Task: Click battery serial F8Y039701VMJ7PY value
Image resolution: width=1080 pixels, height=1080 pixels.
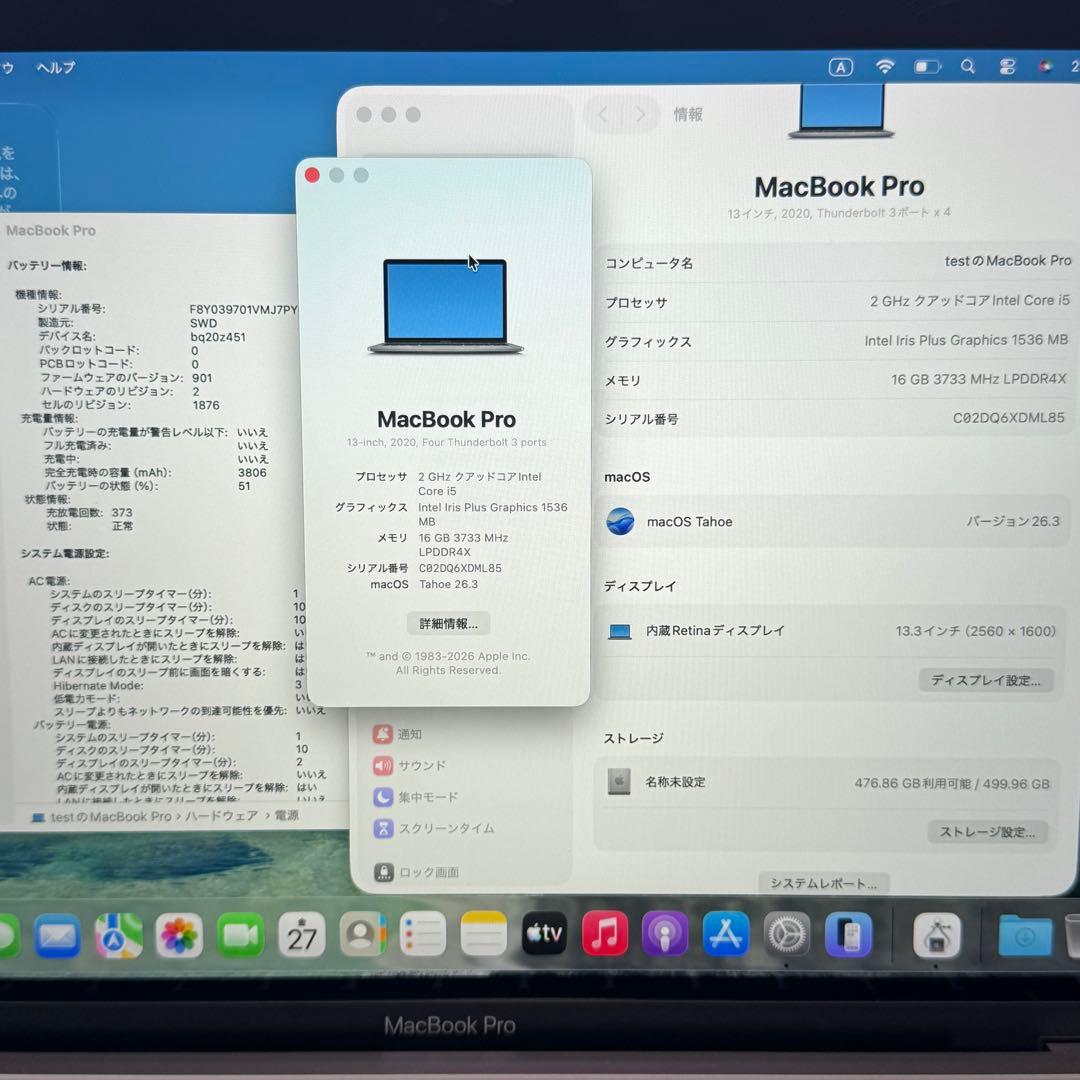Action: (243, 309)
